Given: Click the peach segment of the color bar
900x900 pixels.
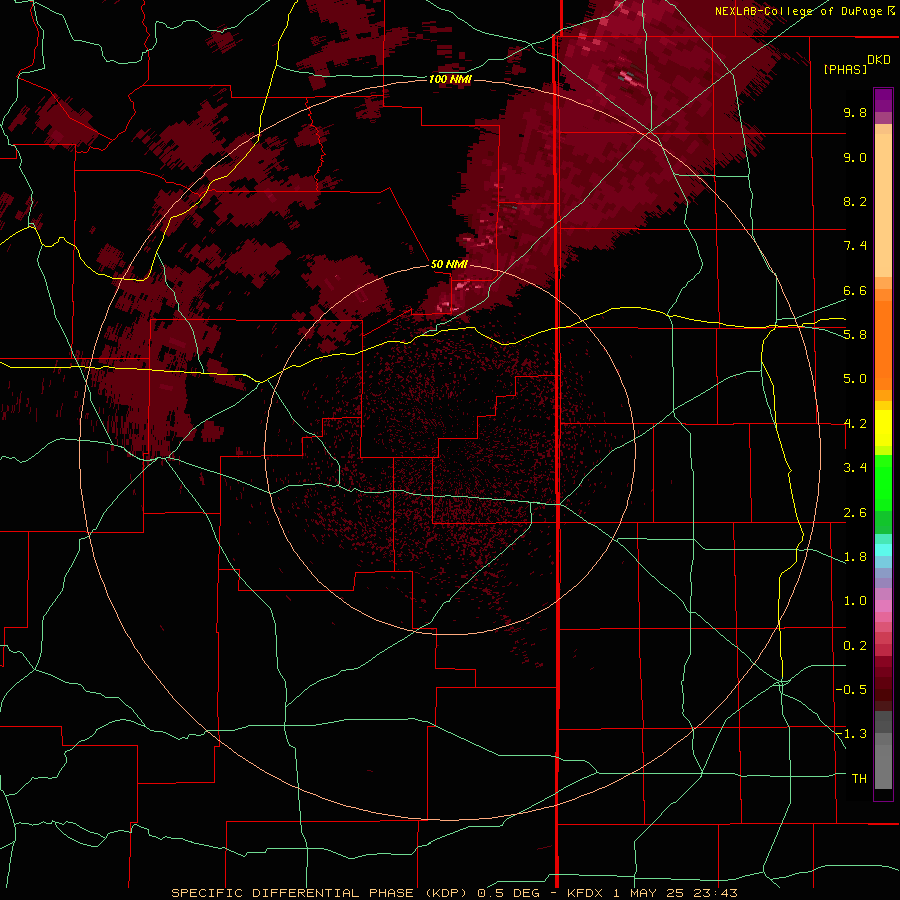Looking at the screenshot, I should click(883, 205).
